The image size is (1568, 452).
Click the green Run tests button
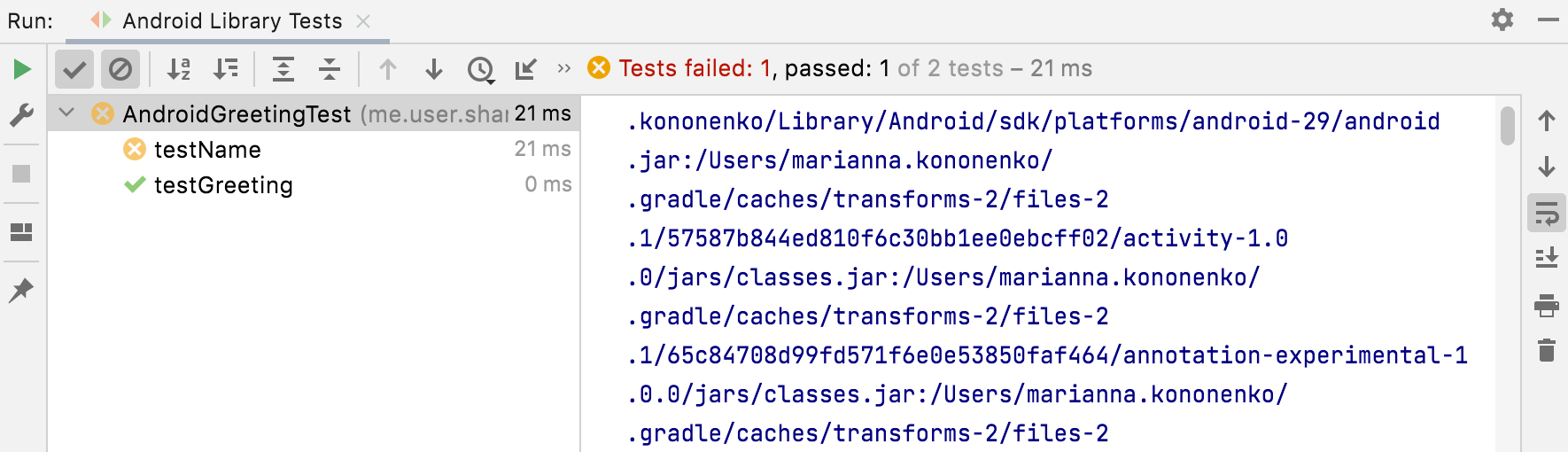click(x=22, y=69)
